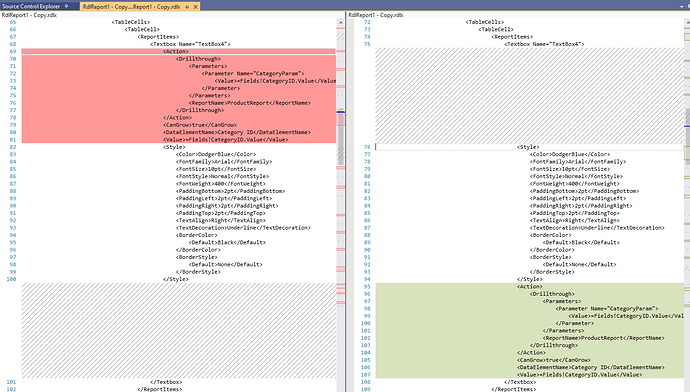This screenshot has height=392, width=690.
Task: Click line number 82 in the left gutter
Action: pyautogui.click(x=12, y=147)
